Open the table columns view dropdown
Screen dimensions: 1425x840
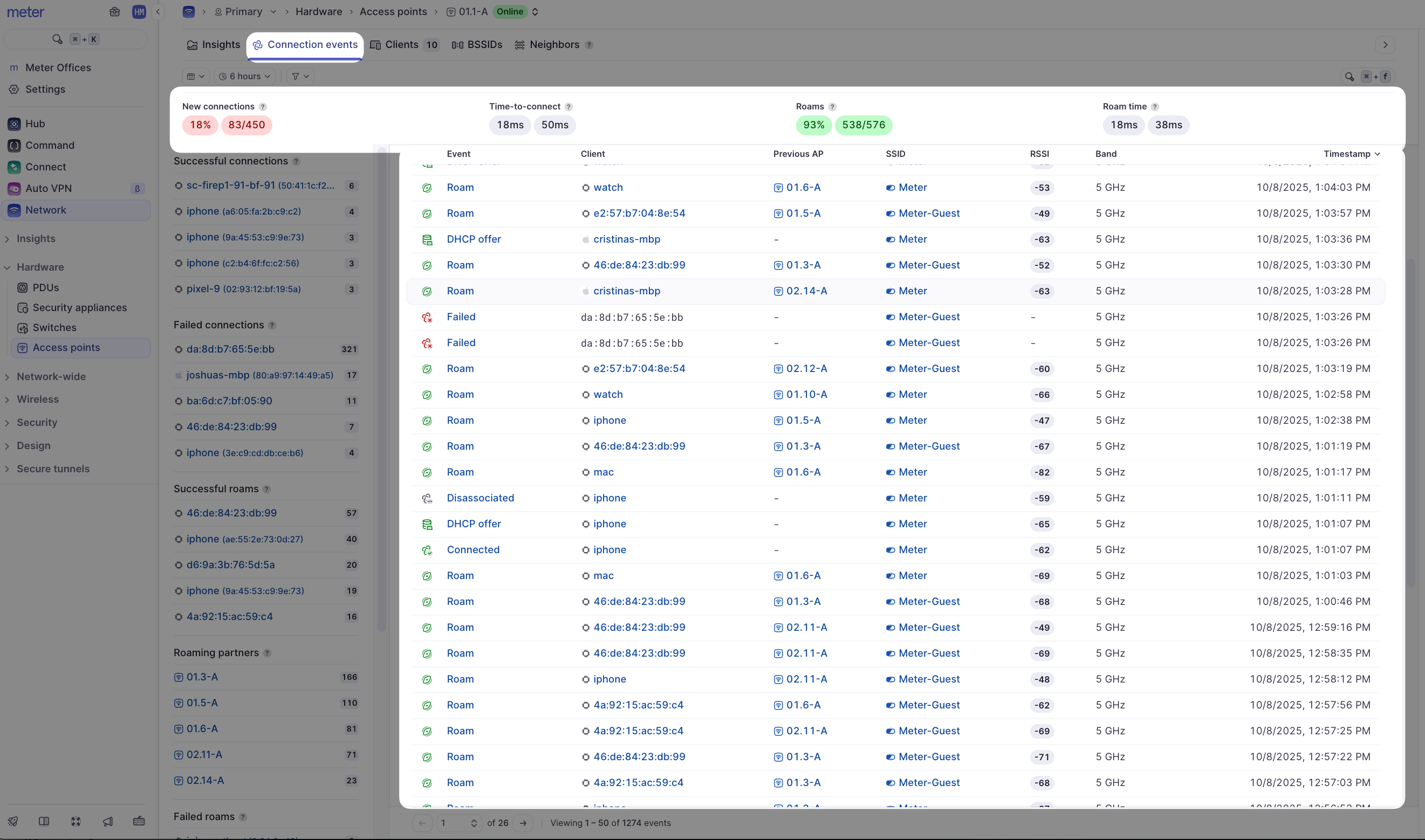(195, 77)
